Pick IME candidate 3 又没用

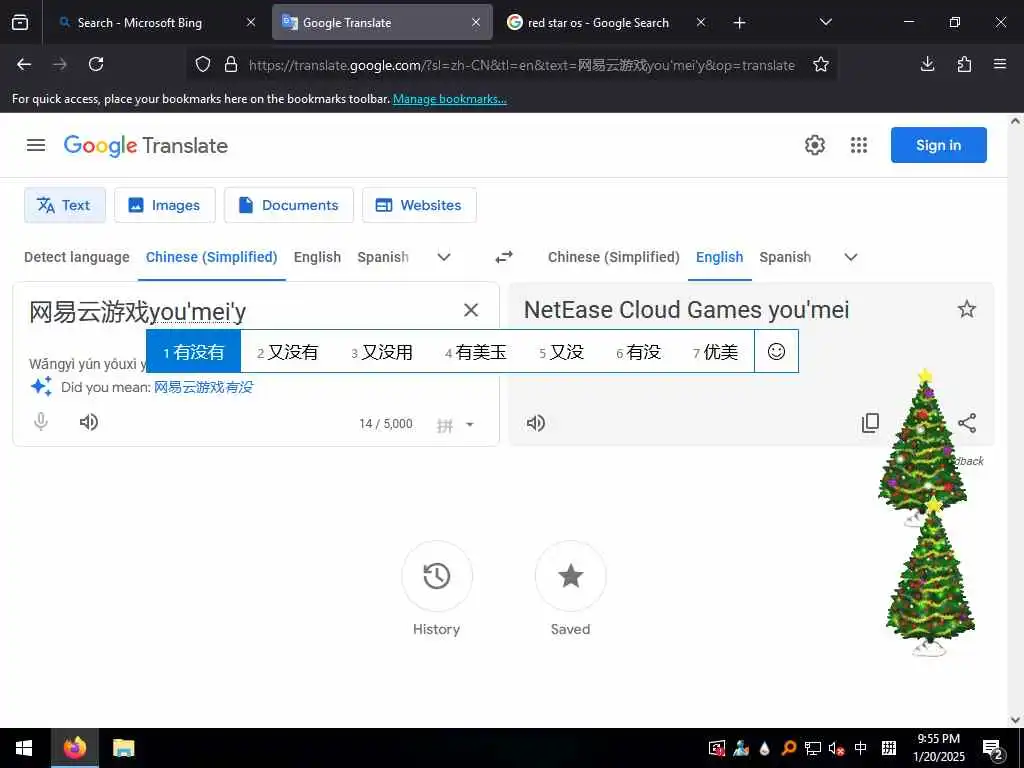[382, 352]
